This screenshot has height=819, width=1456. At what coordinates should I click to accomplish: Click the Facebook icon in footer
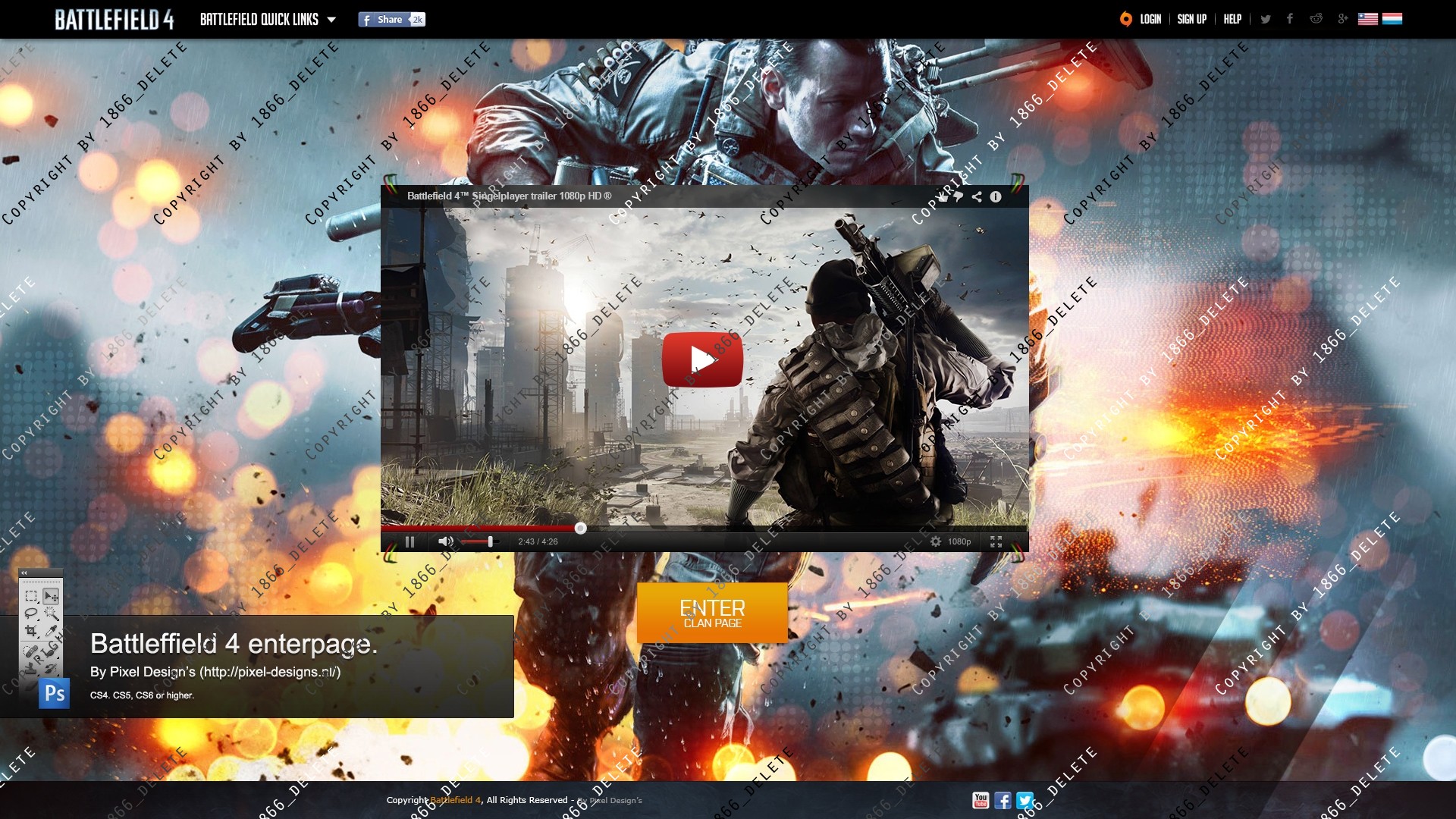pos(1003,800)
